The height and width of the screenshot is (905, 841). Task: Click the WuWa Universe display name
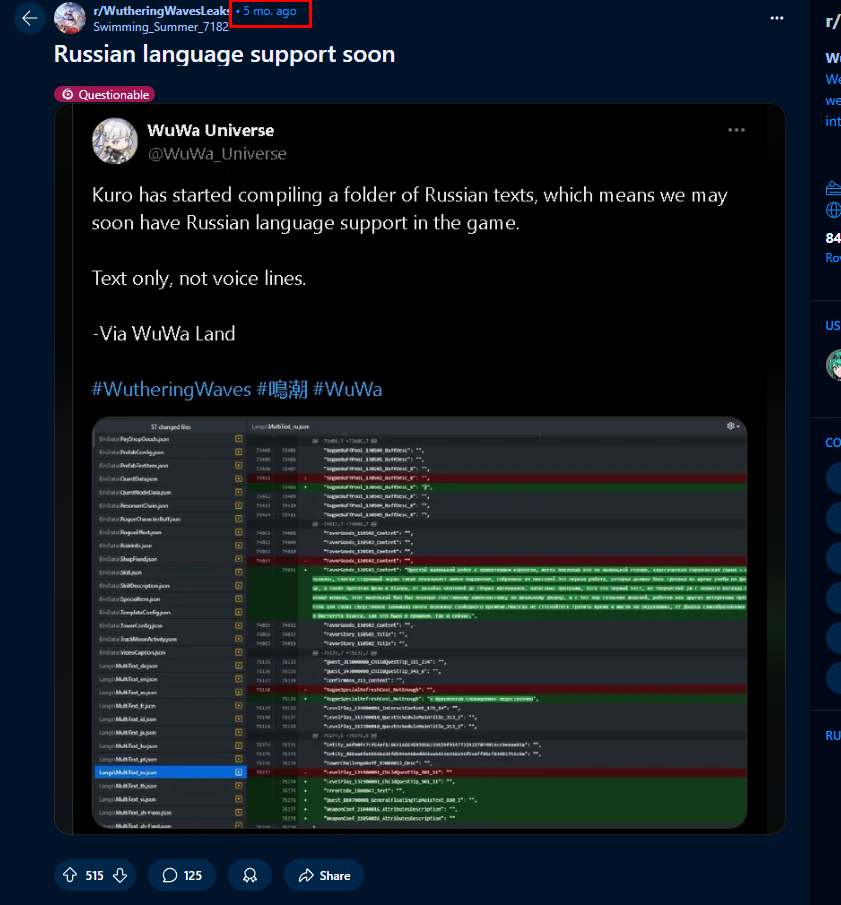point(211,130)
